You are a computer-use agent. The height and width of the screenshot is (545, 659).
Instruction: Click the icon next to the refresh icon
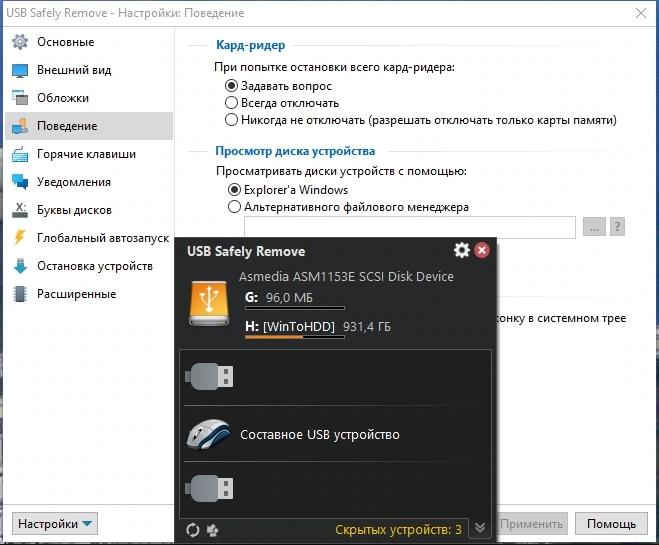[x=213, y=530]
